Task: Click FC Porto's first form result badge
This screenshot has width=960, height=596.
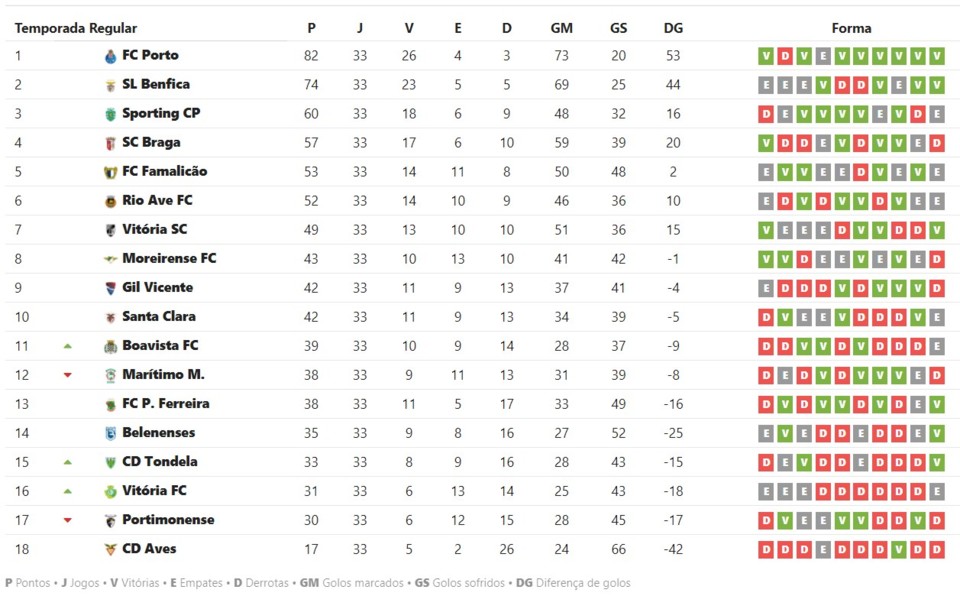Action: (x=766, y=56)
